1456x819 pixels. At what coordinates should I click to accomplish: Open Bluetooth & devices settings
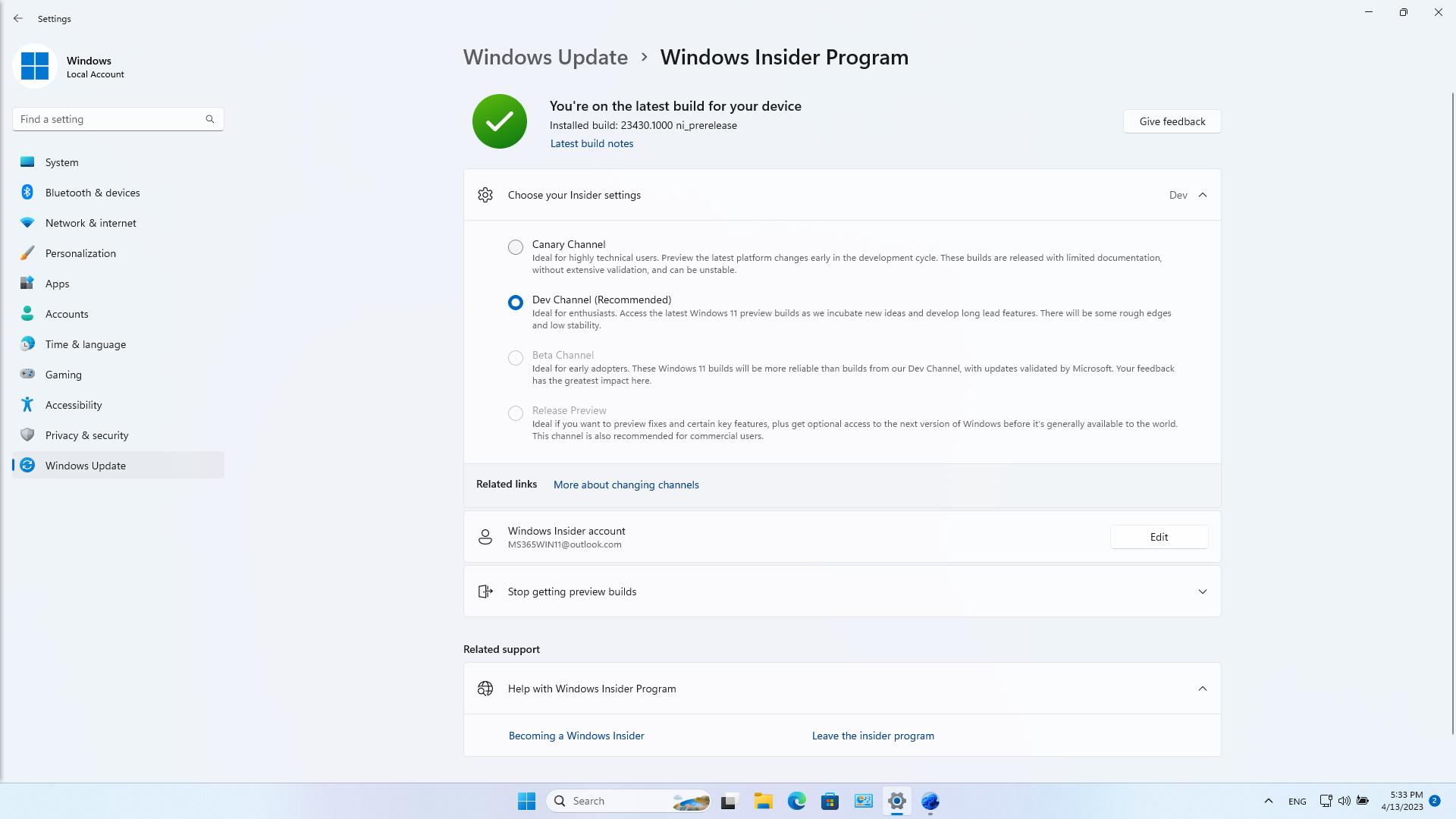(92, 192)
